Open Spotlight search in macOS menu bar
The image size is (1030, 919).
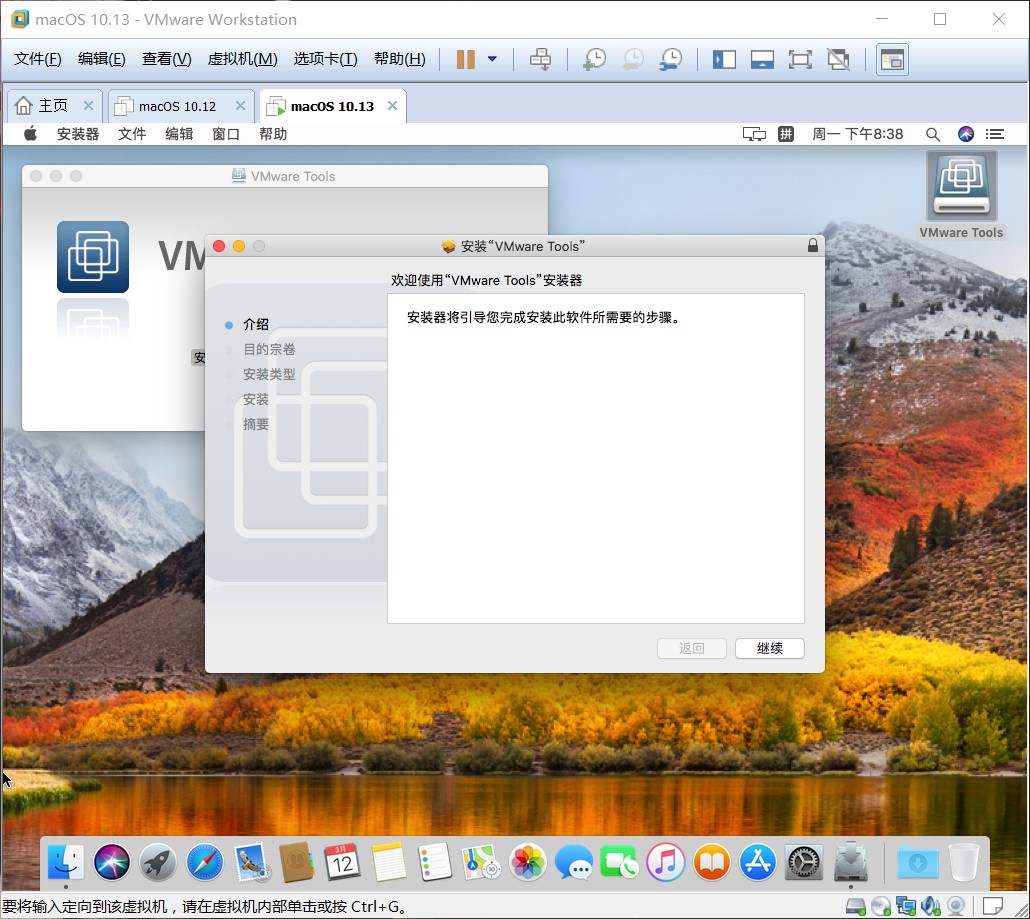(932, 134)
